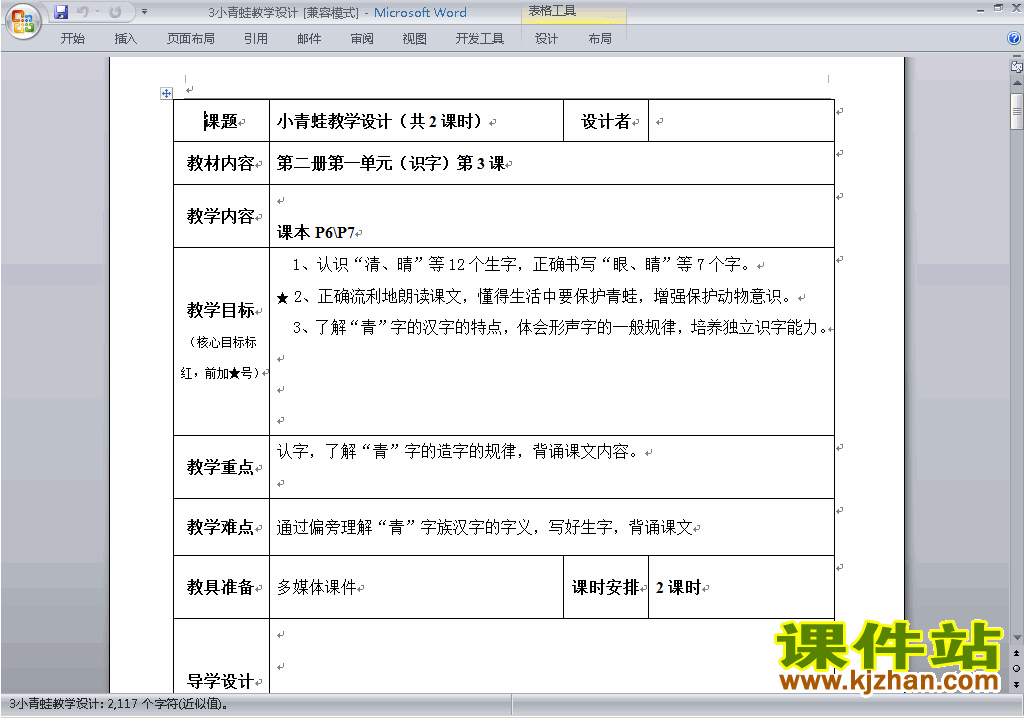Click the 课题 table cell
The height and width of the screenshot is (718, 1024).
tap(221, 121)
